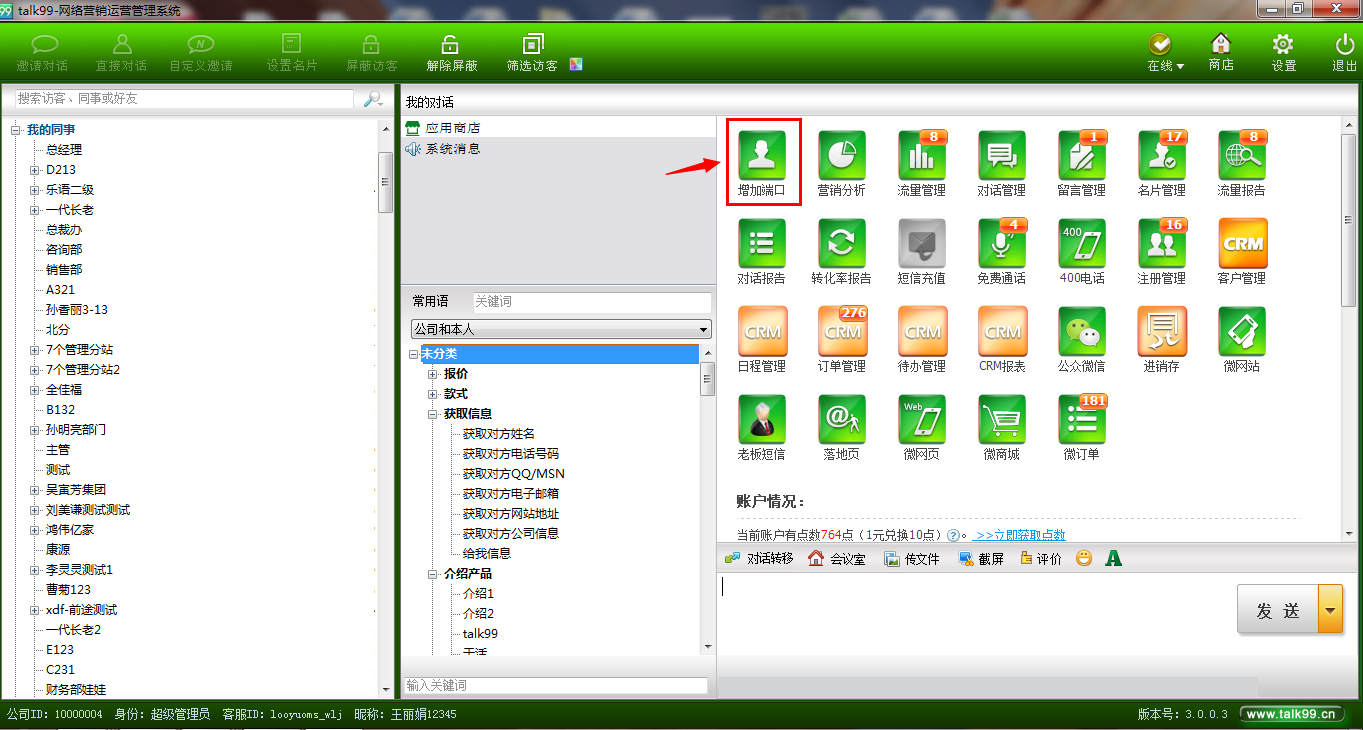Select 获取对方电话号码 quick phrase

511,454
